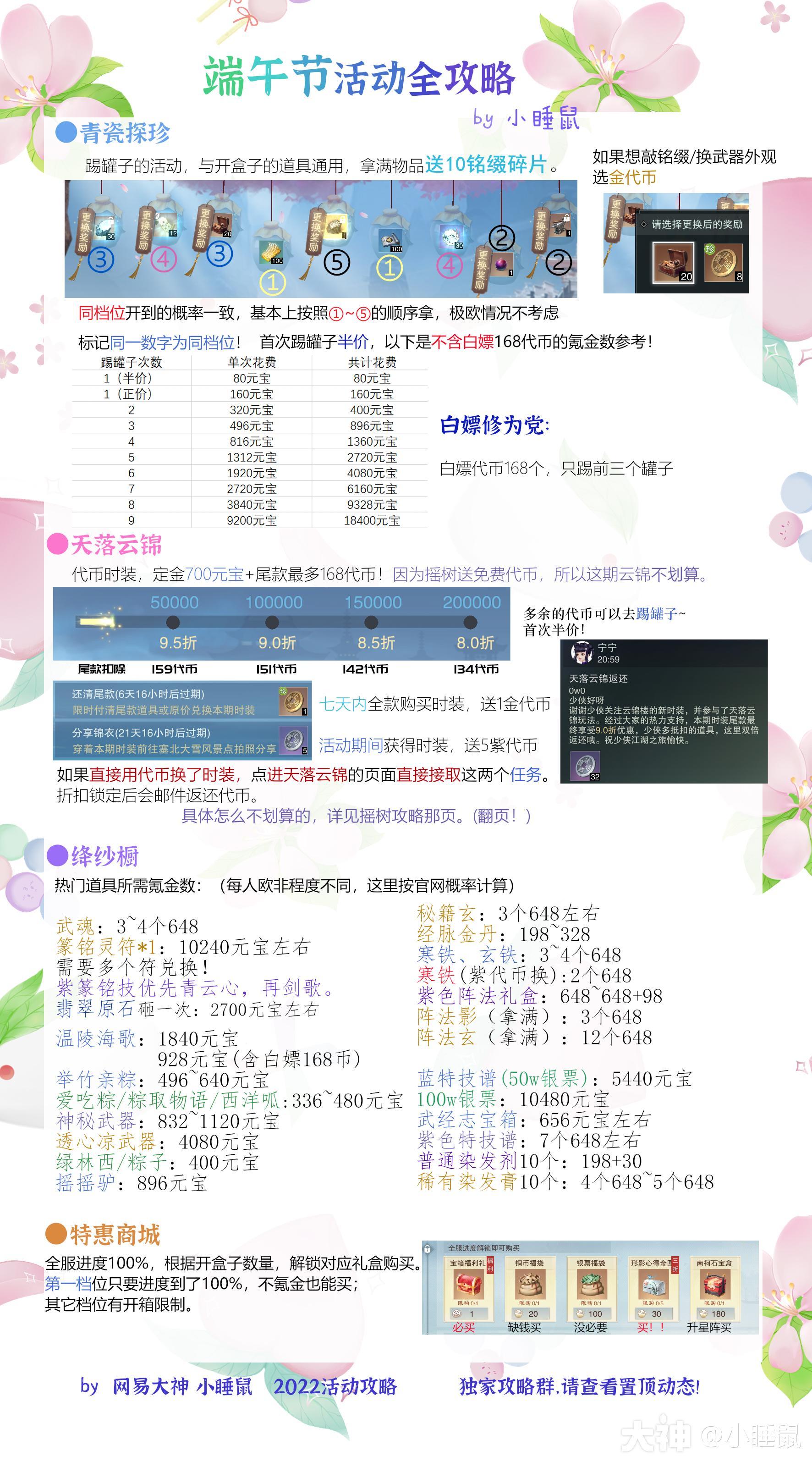Screen dimensions: 812x1462
Task: Tap the 更换奖励 tag beside the purple orb
Action: pos(483,270)
